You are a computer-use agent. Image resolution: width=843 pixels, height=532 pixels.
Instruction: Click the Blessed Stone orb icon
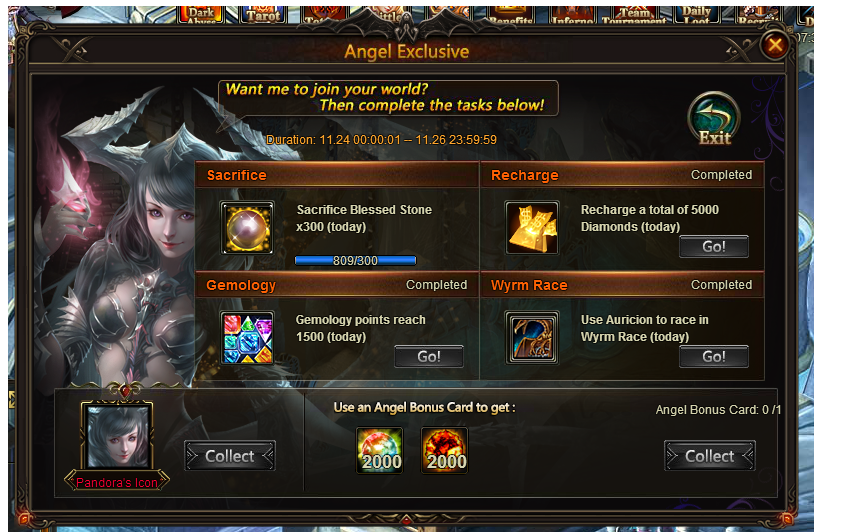pyautogui.click(x=247, y=228)
